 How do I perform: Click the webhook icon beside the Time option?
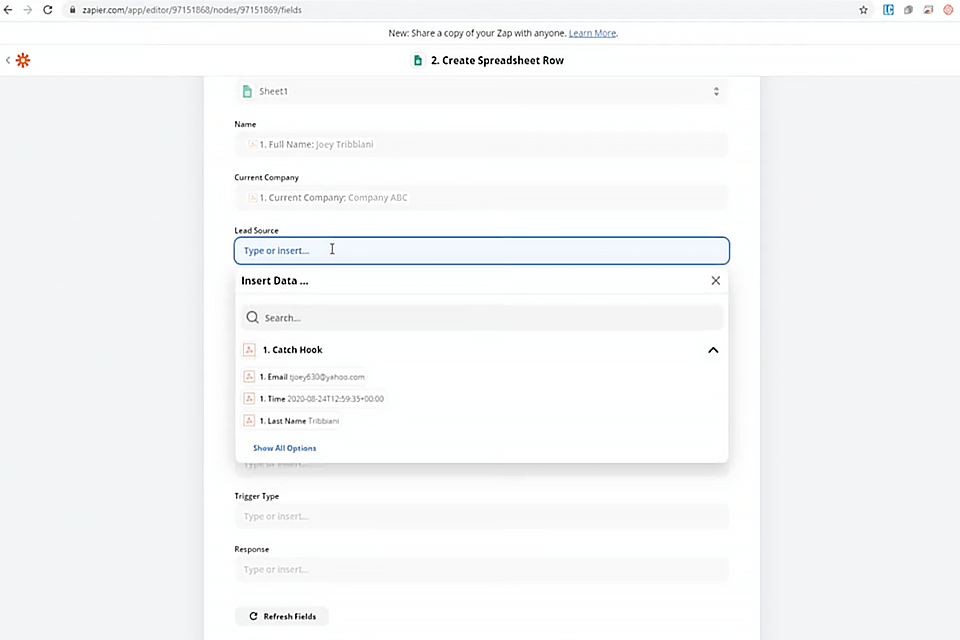[x=249, y=399]
